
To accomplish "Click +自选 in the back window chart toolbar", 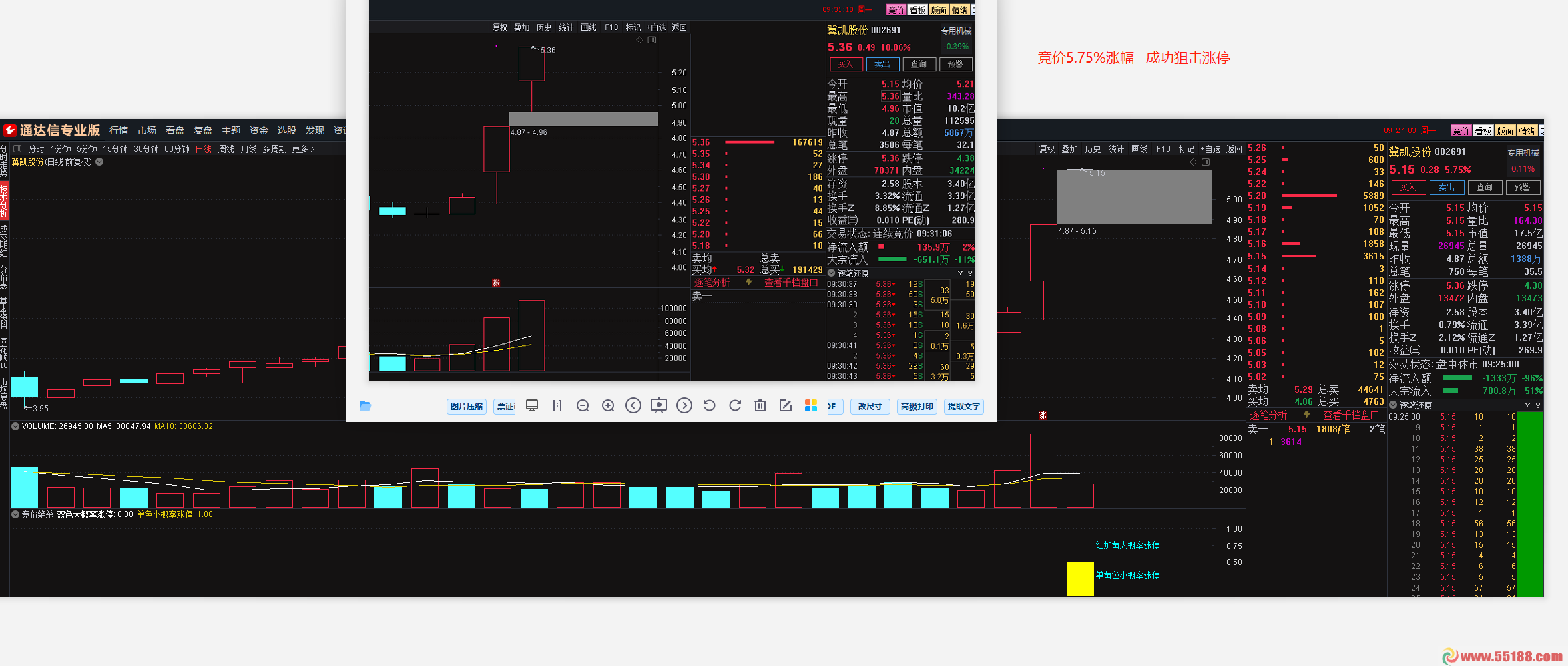I will point(1210,150).
